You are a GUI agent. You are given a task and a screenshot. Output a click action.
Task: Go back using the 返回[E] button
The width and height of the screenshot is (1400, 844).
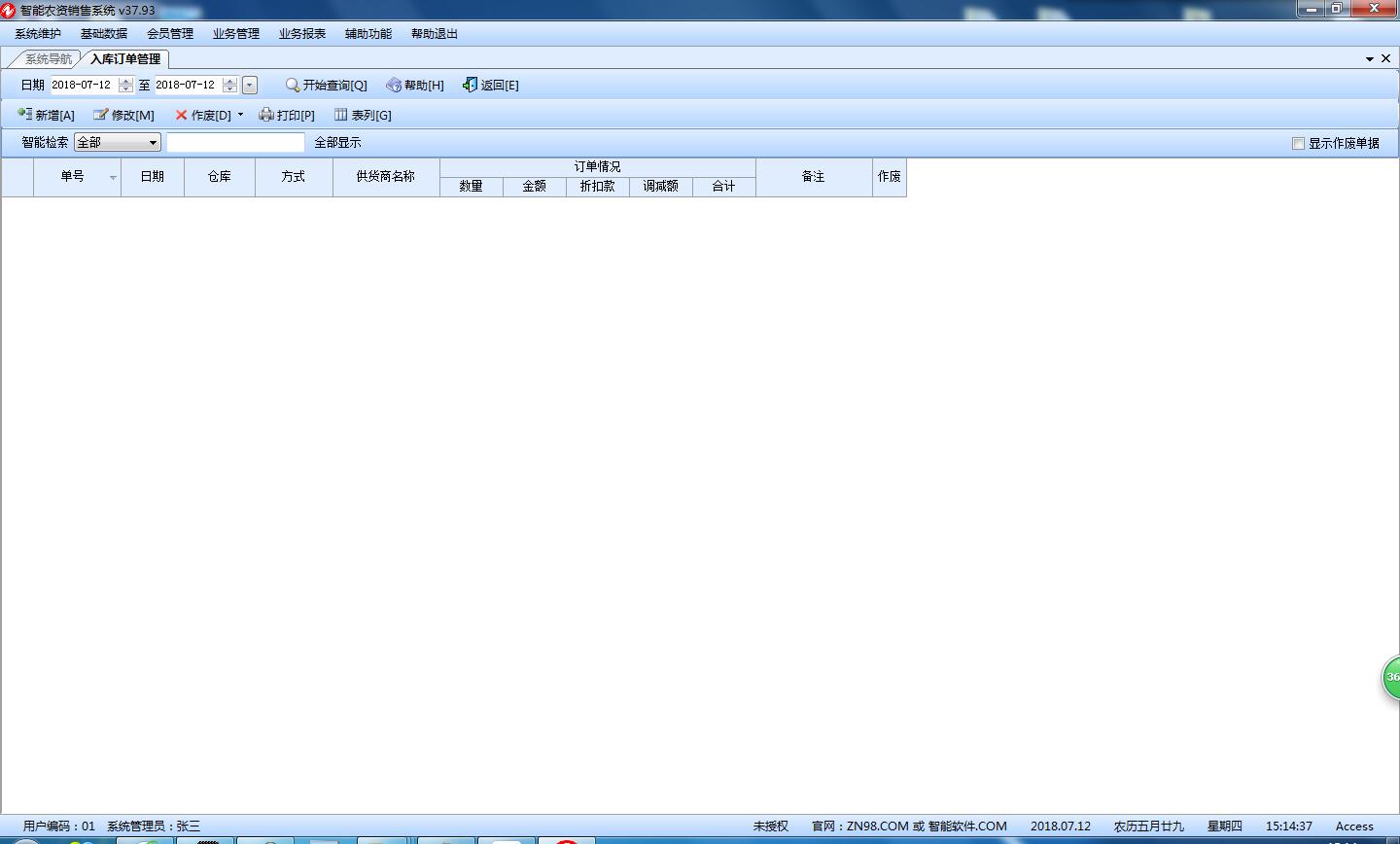tap(491, 86)
